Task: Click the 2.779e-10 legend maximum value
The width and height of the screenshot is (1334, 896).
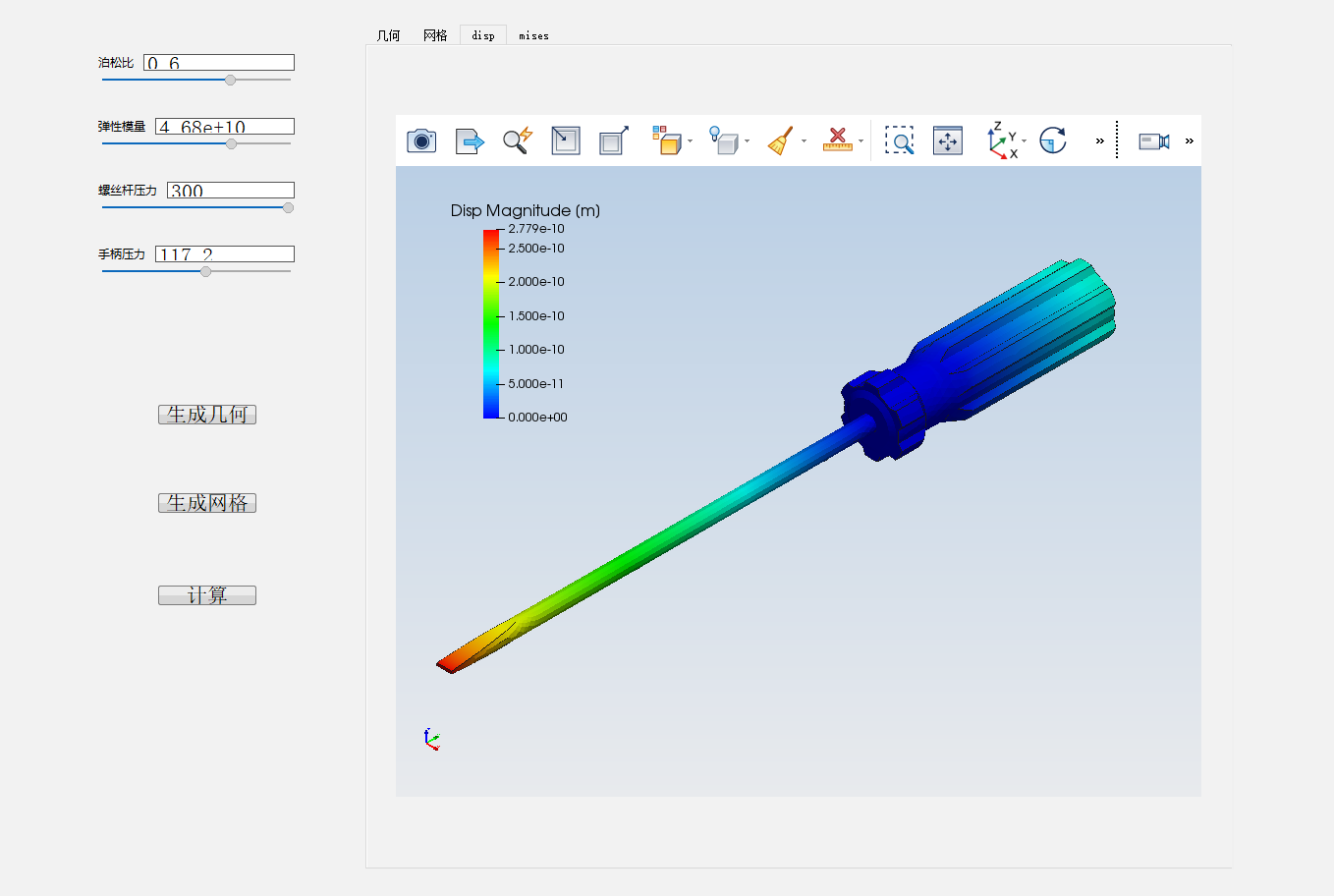Action: point(536,229)
